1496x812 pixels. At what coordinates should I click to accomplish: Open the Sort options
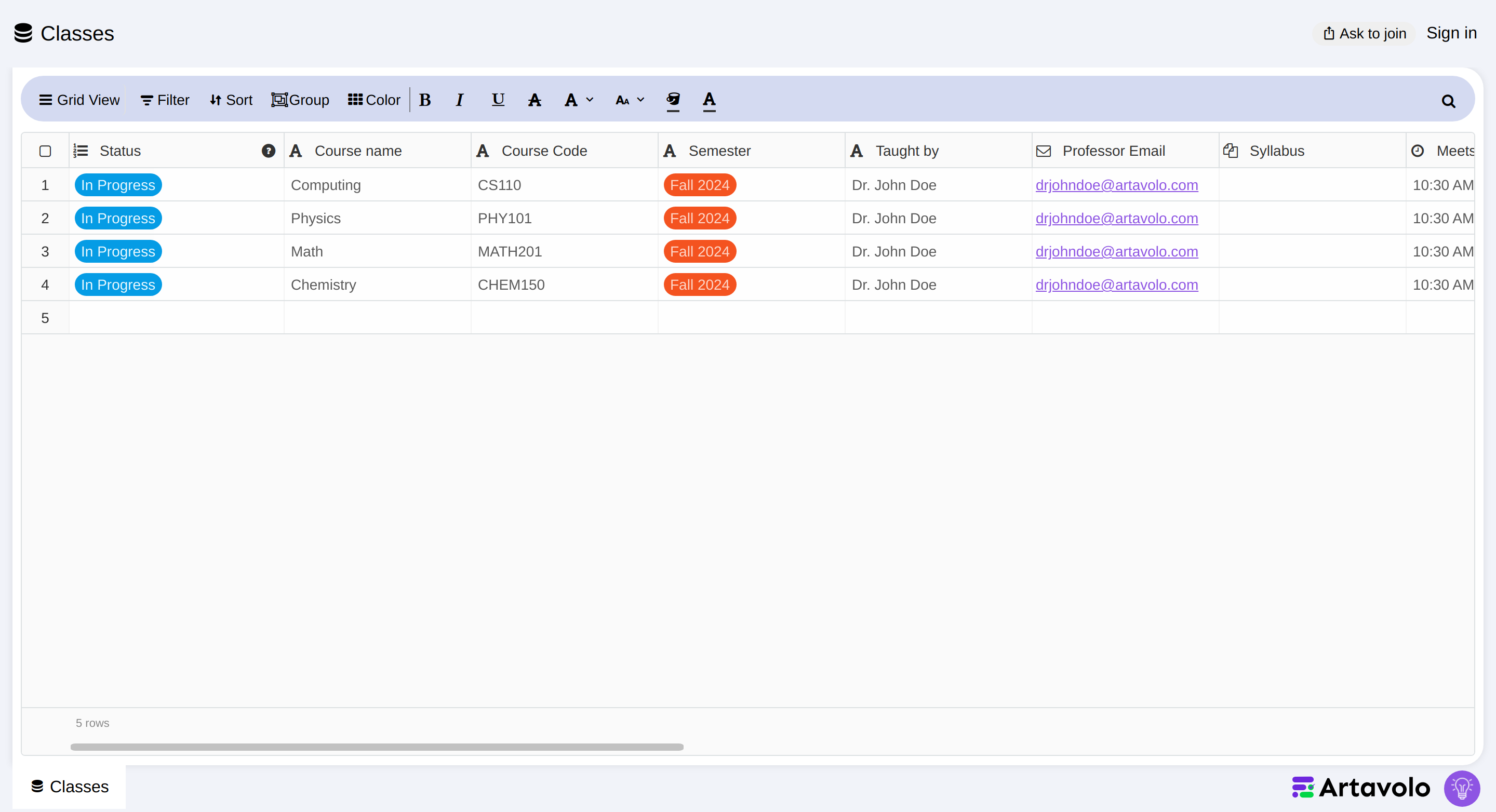pyautogui.click(x=231, y=100)
